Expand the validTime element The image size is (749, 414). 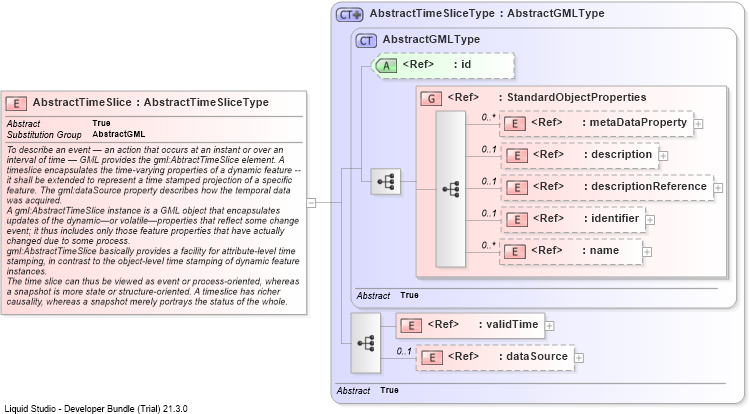(x=549, y=326)
